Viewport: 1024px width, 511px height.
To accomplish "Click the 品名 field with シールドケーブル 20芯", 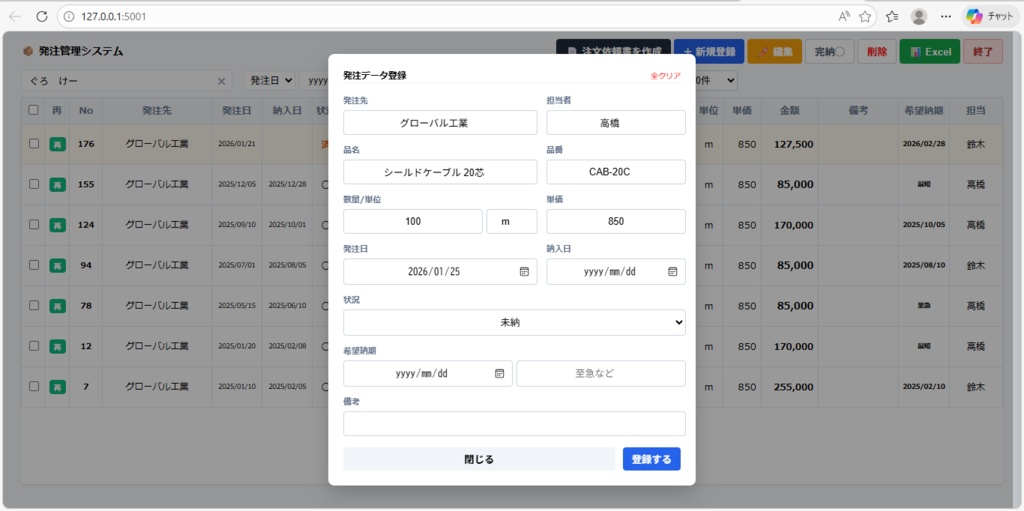I will (x=440, y=172).
